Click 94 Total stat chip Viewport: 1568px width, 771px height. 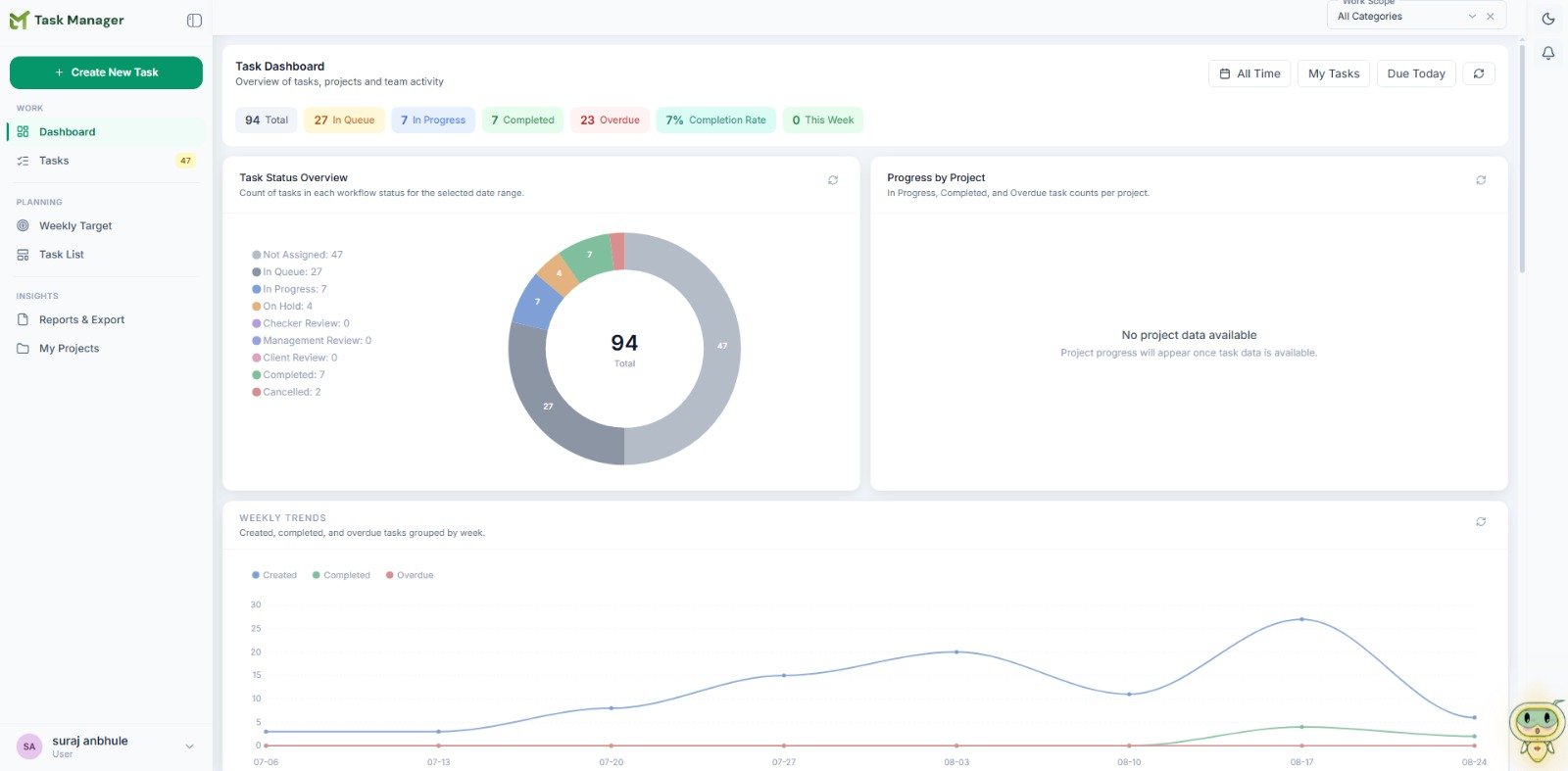[x=267, y=120]
